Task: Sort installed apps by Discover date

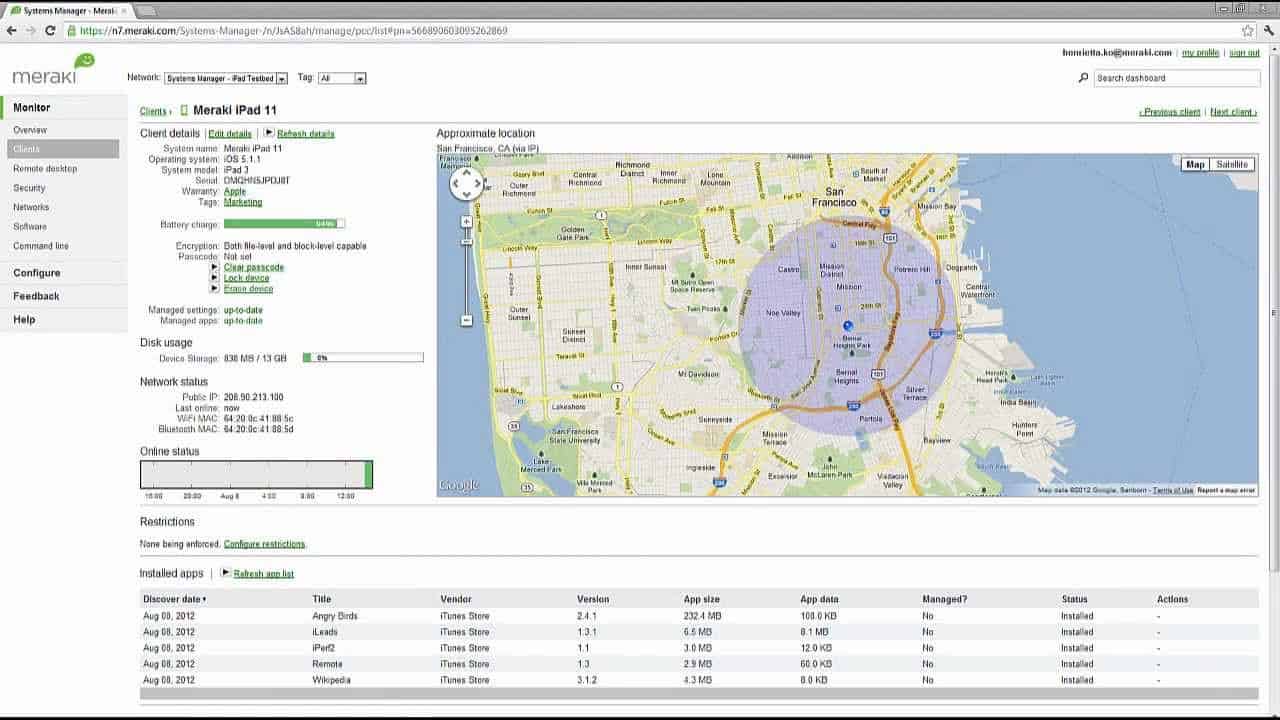Action: (175, 599)
